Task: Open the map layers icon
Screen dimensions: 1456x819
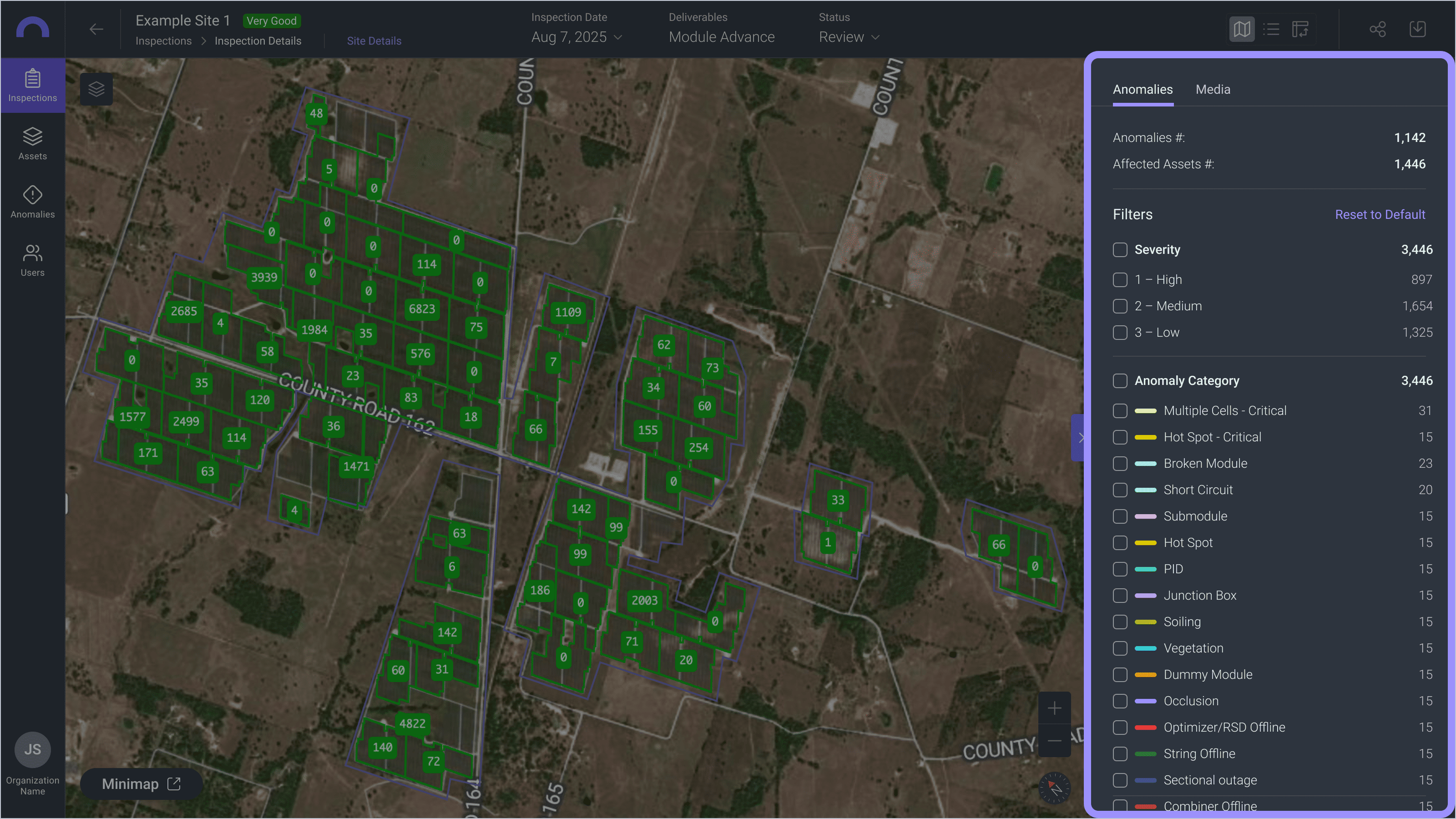Action: pyautogui.click(x=96, y=89)
